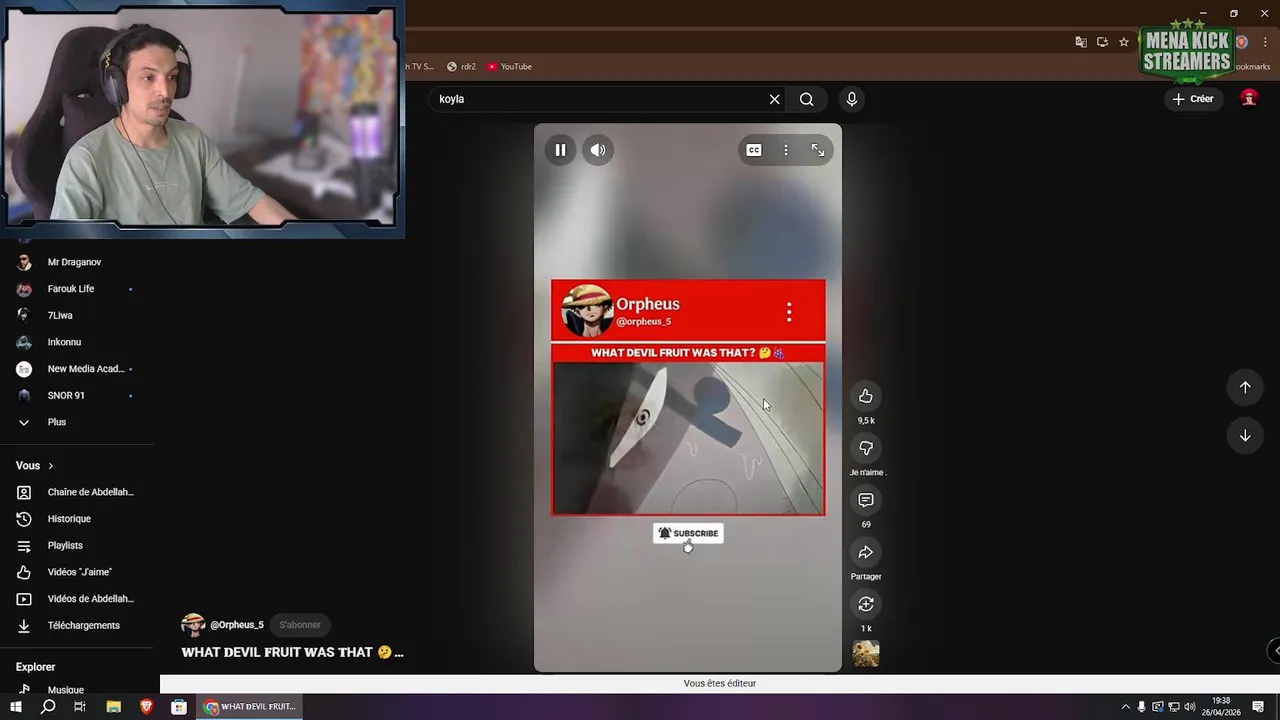Start voice search with microphone icon

852,99
